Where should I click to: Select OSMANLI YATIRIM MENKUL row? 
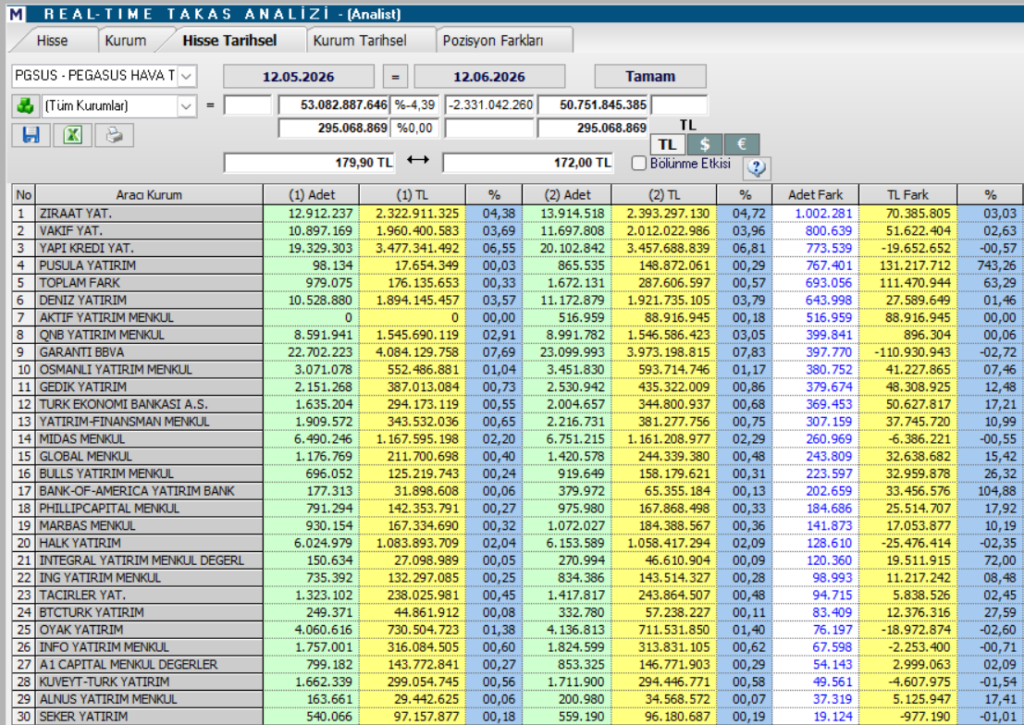coord(517,369)
